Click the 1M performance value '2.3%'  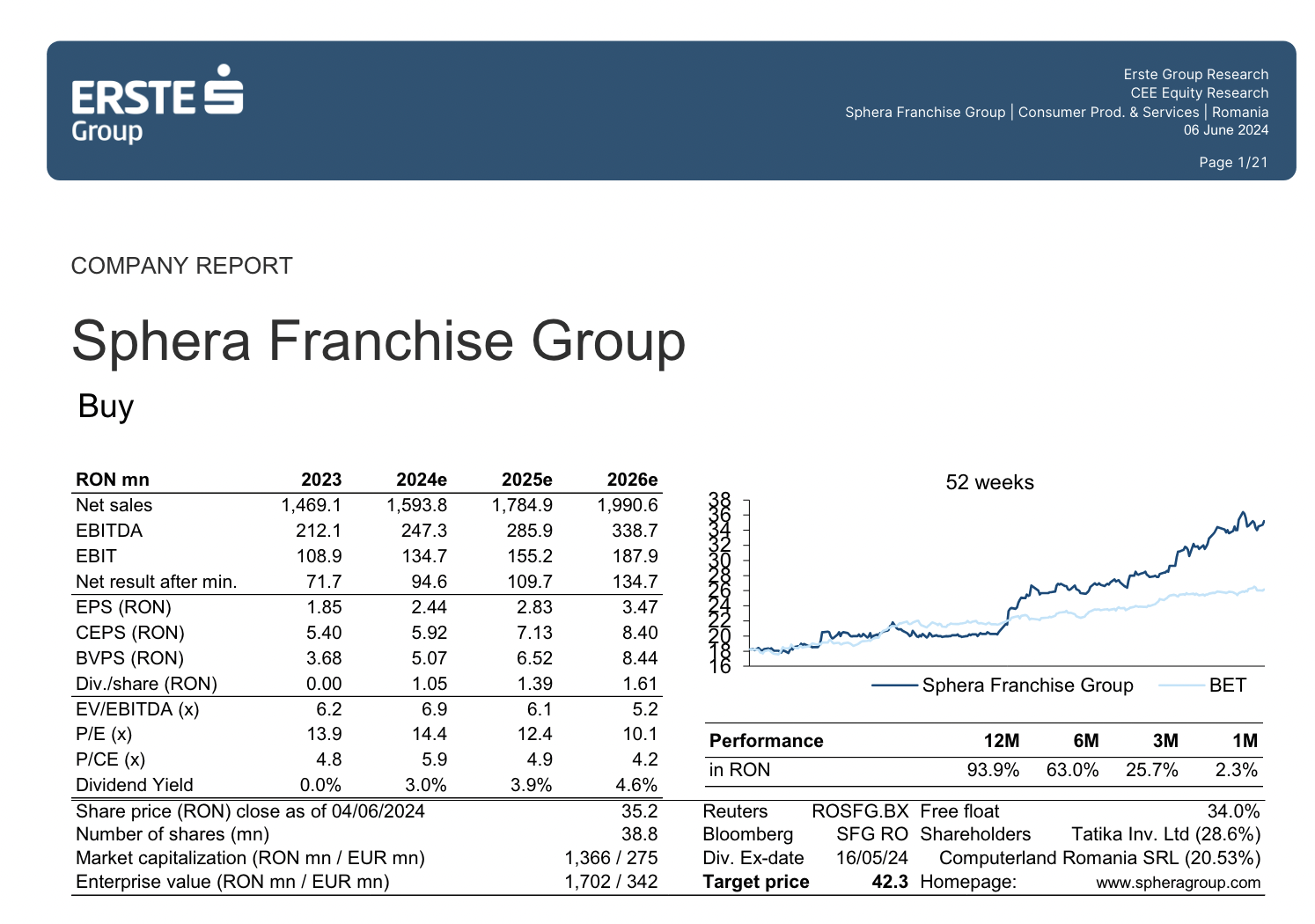1236,770
